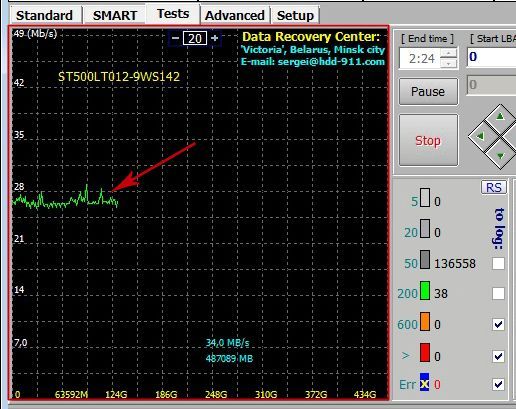Click the up arrow navigation diamond
Image resolution: width=516 pixels, height=409 pixels.
[x=500, y=117]
